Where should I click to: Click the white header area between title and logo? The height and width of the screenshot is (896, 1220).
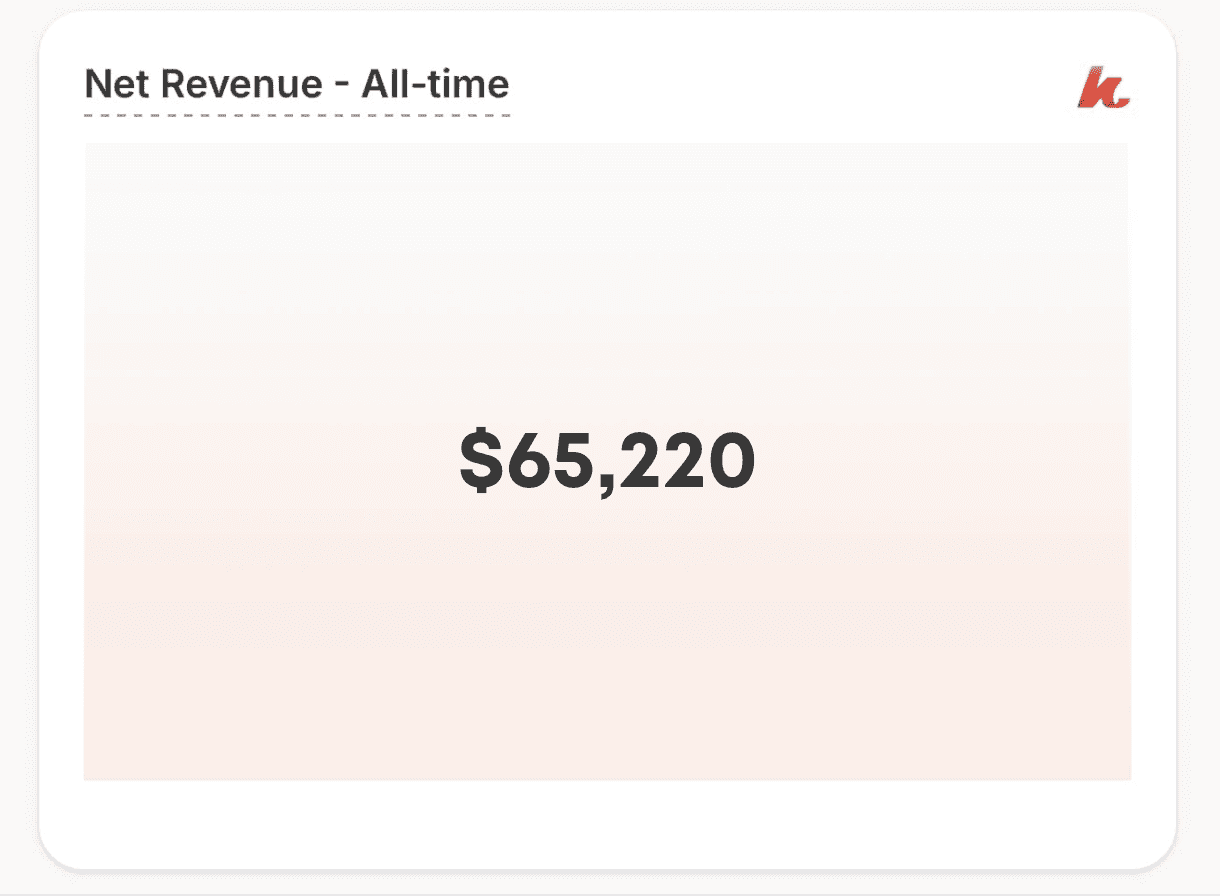[790, 85]
